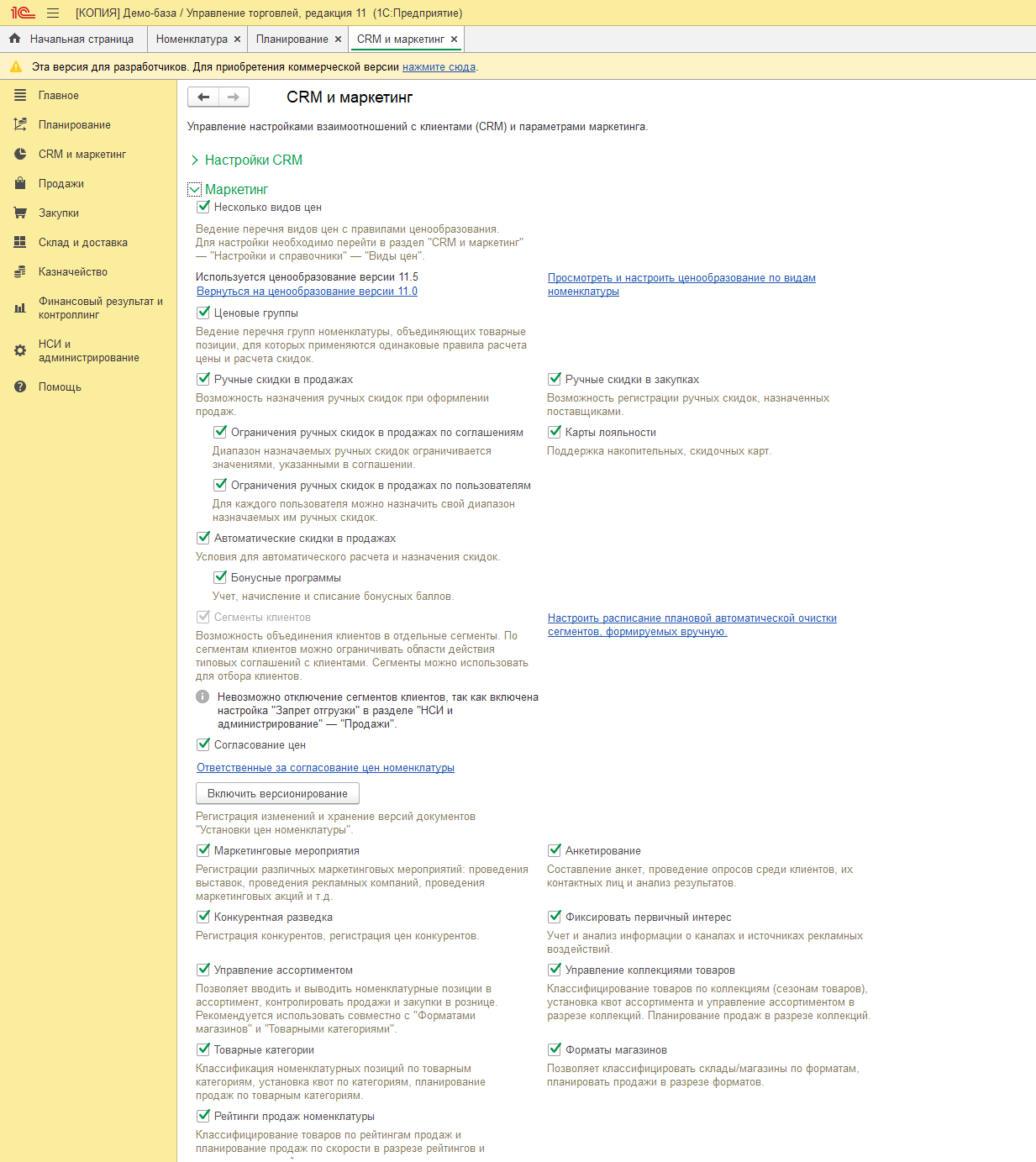This screenshot has height=1162, width=1036.
Task: Uncheck Маркетинговые мероприятия checkbox
Action: pyautogui.click(x=203, y=850)
